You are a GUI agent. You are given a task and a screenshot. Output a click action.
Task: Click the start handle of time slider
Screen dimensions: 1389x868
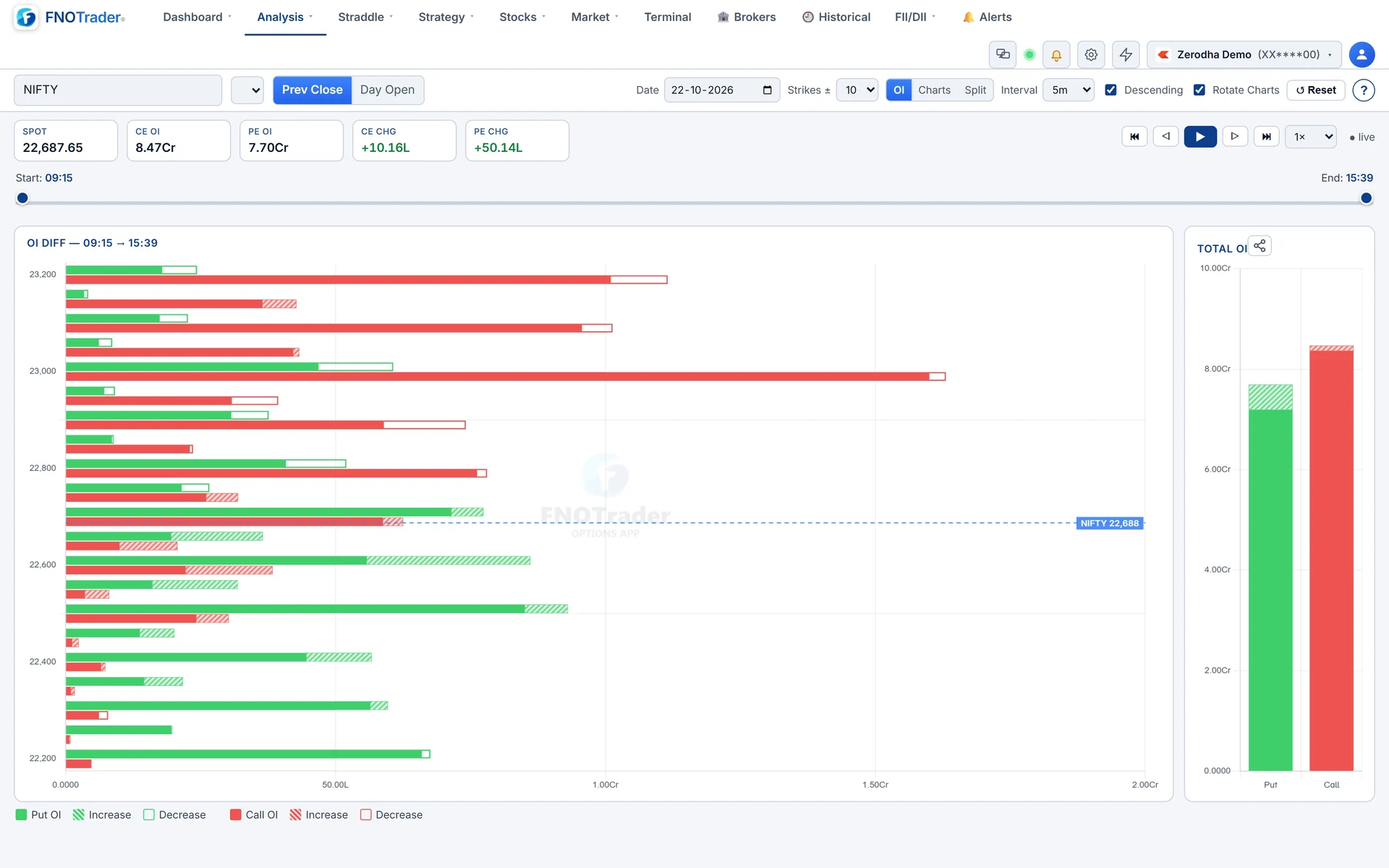click(x=22, y=198)
